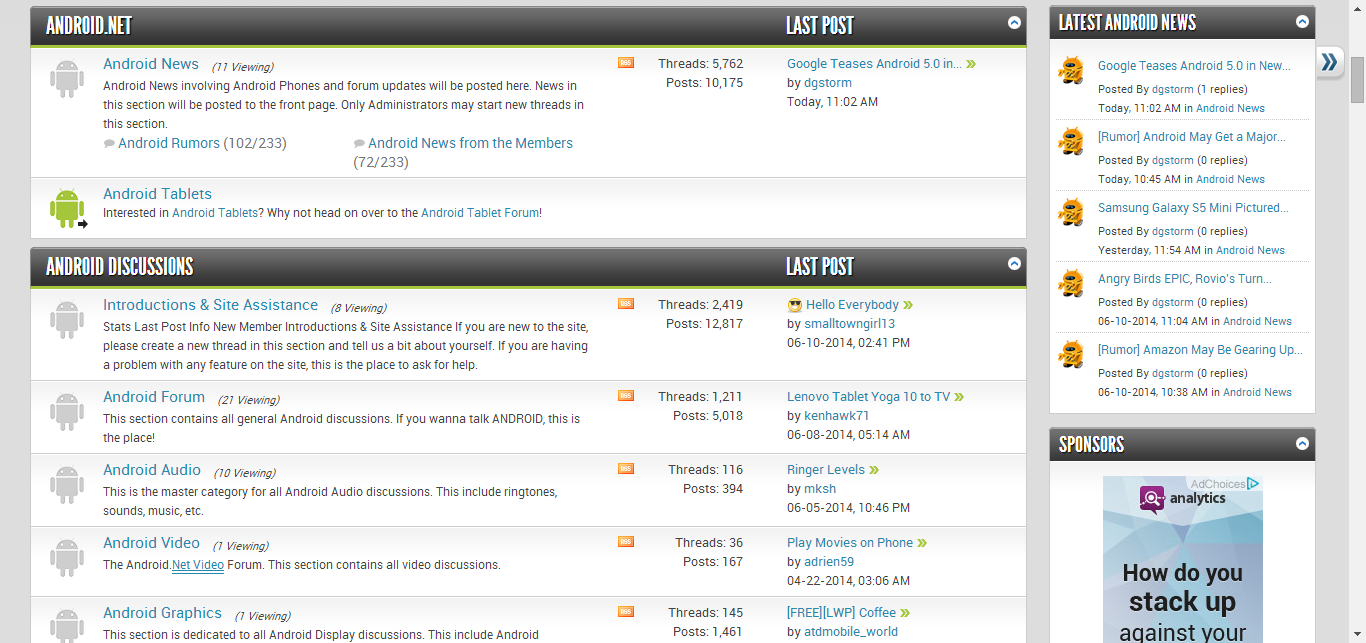Go to last post arrow after Ringer Levels
The height and width of the screenshot is (643, 1366).
pos(874,470)
